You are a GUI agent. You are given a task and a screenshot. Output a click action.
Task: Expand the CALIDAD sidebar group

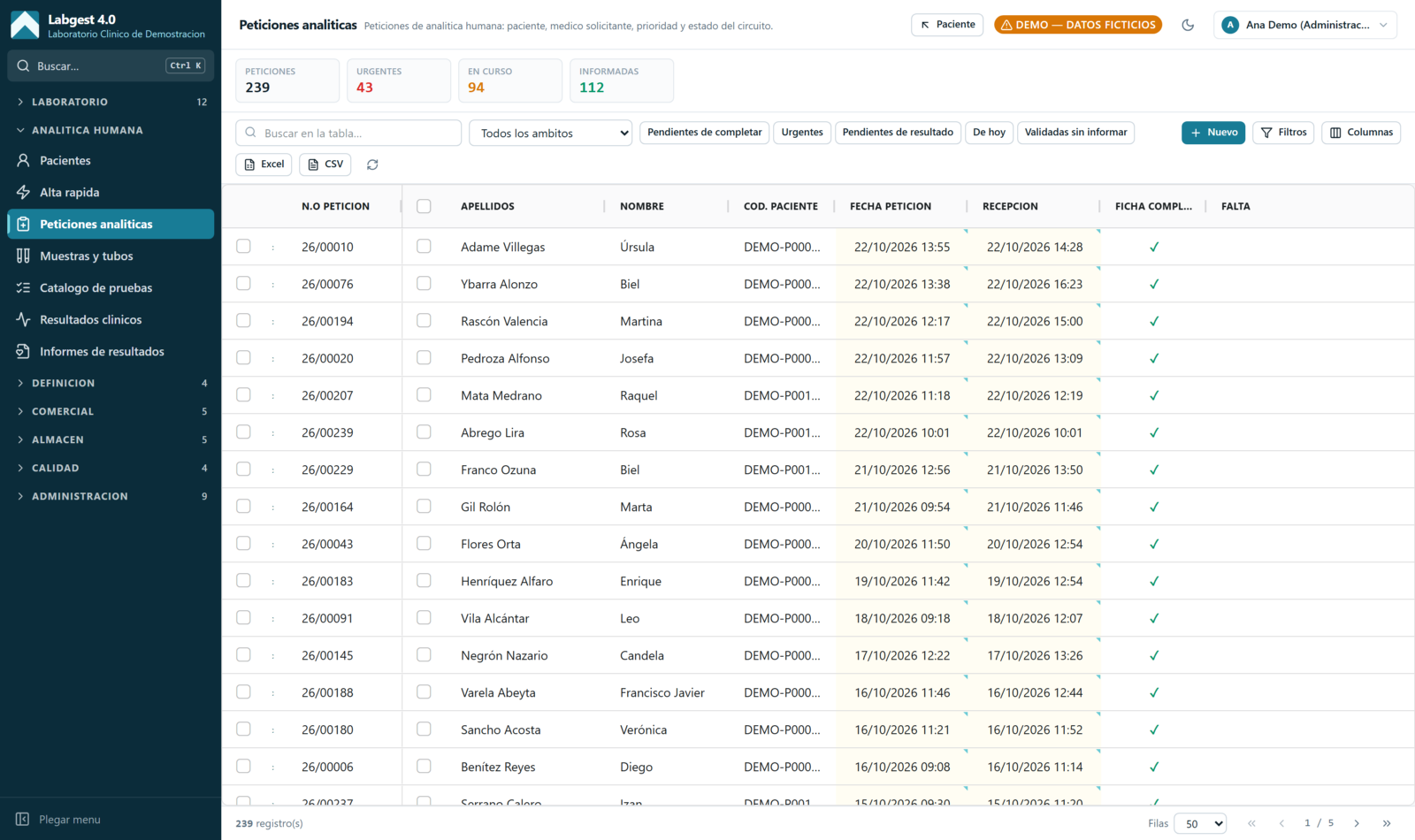pyautogui.click(x=111, y=468)
